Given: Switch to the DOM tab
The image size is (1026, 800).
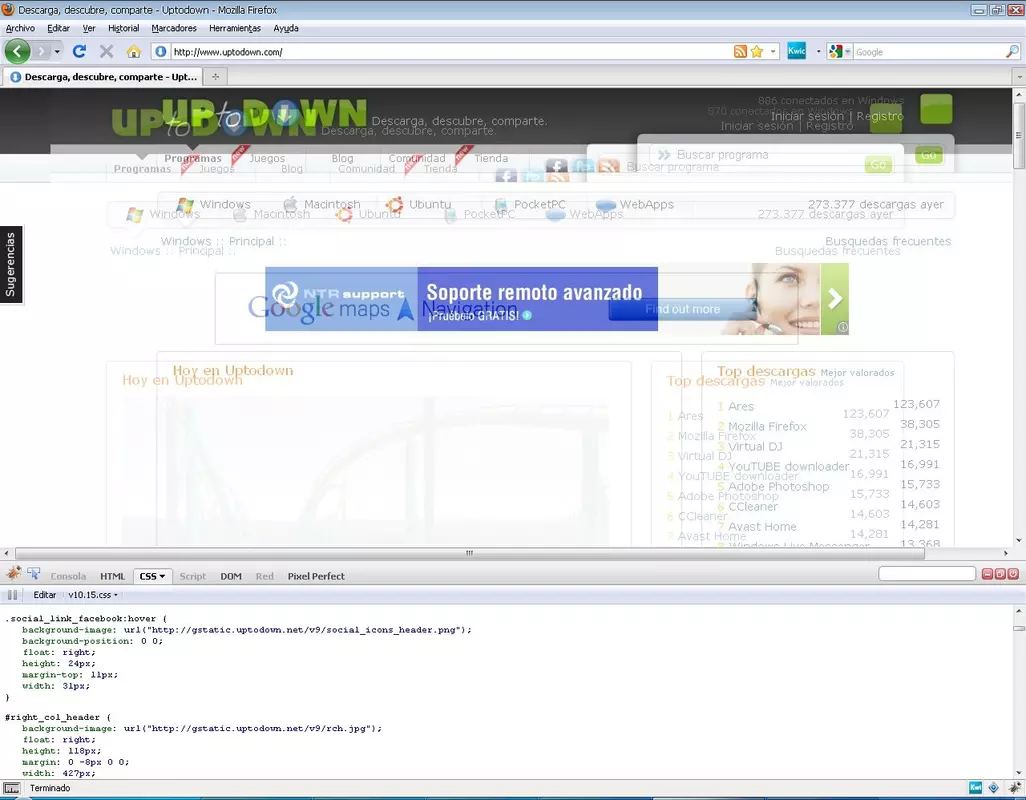Looking at the screenshot, I should pos(231,576).
